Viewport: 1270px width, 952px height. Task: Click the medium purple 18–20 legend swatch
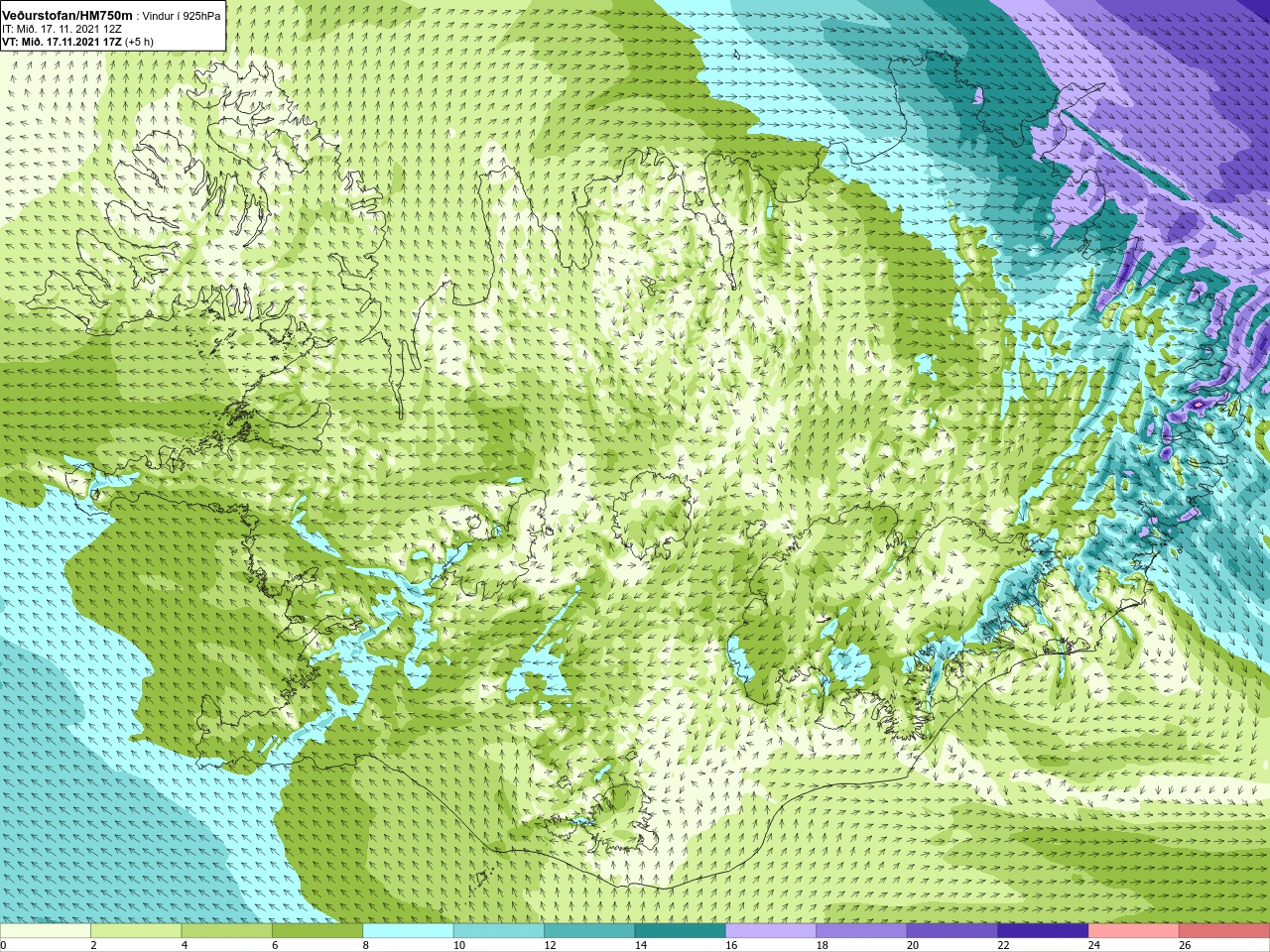tap(861, 931)
